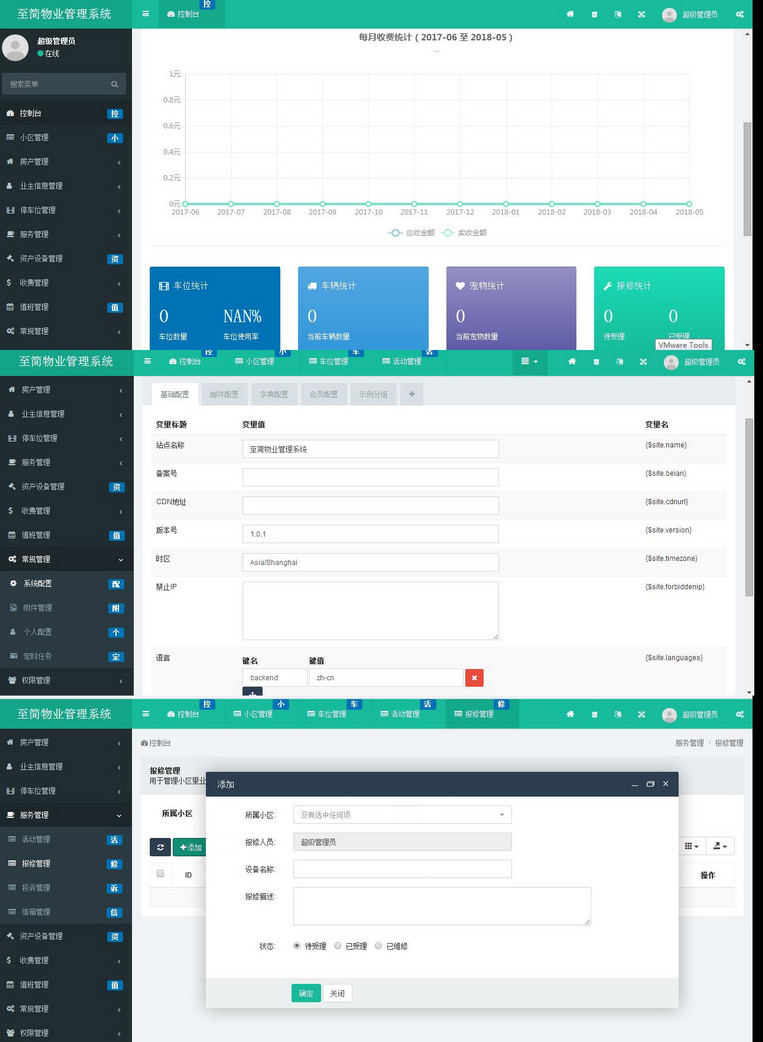Click the 禁止IP textarea
Image resolution: width=763 pixels, height=1042 pixels.
[x=370, y=611]
